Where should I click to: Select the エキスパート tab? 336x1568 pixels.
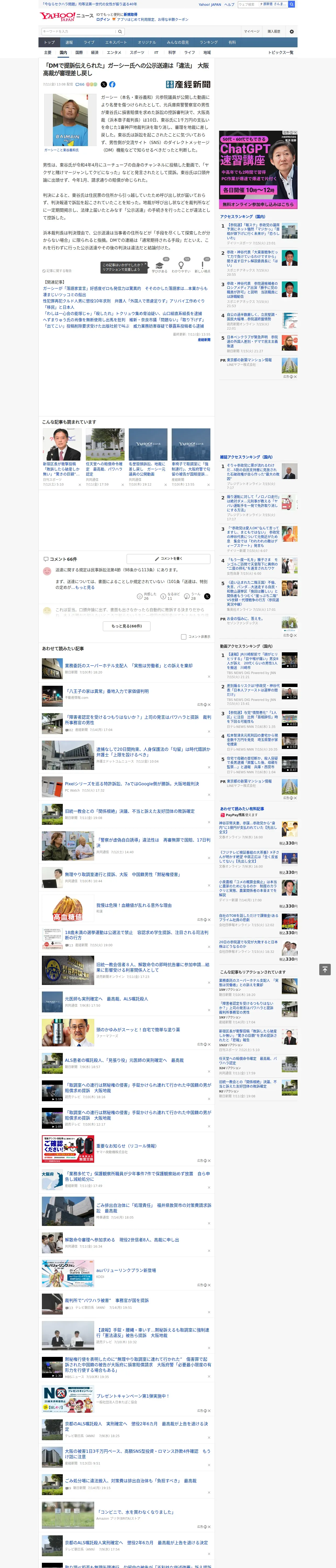click(x=116, y=43)
